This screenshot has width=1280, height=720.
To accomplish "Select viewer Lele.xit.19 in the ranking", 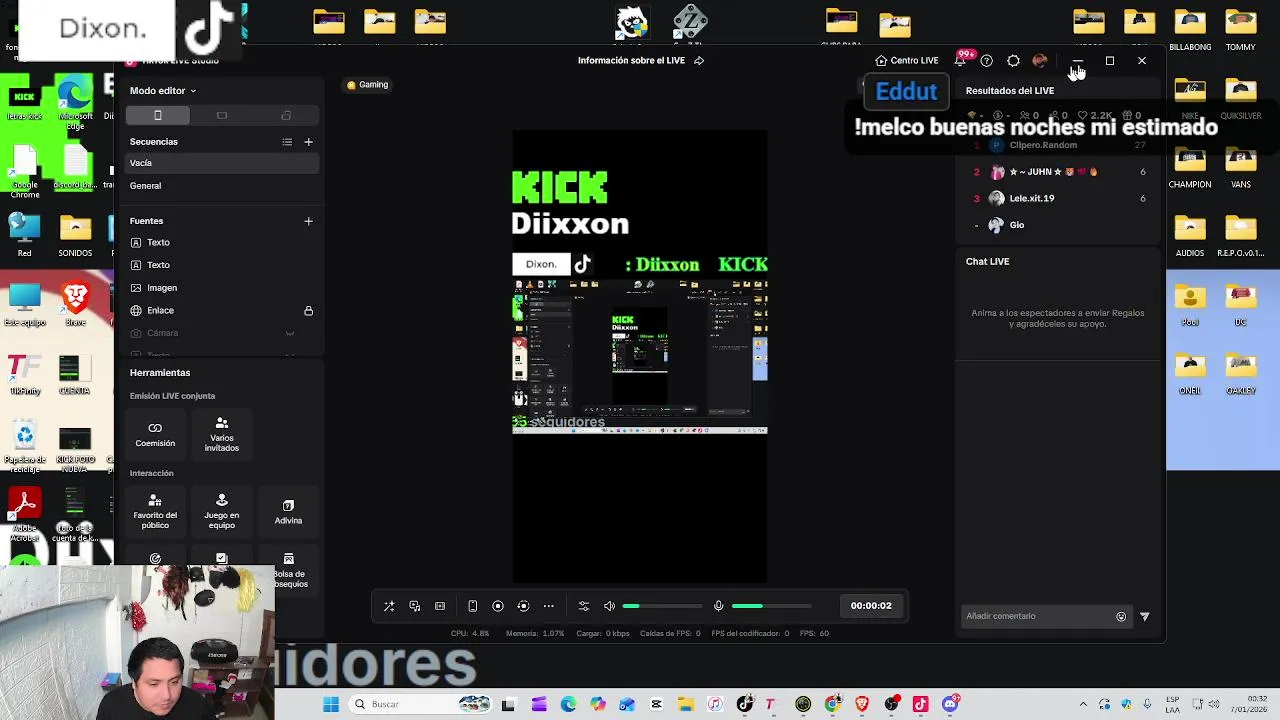I will tap(1060, 199).
